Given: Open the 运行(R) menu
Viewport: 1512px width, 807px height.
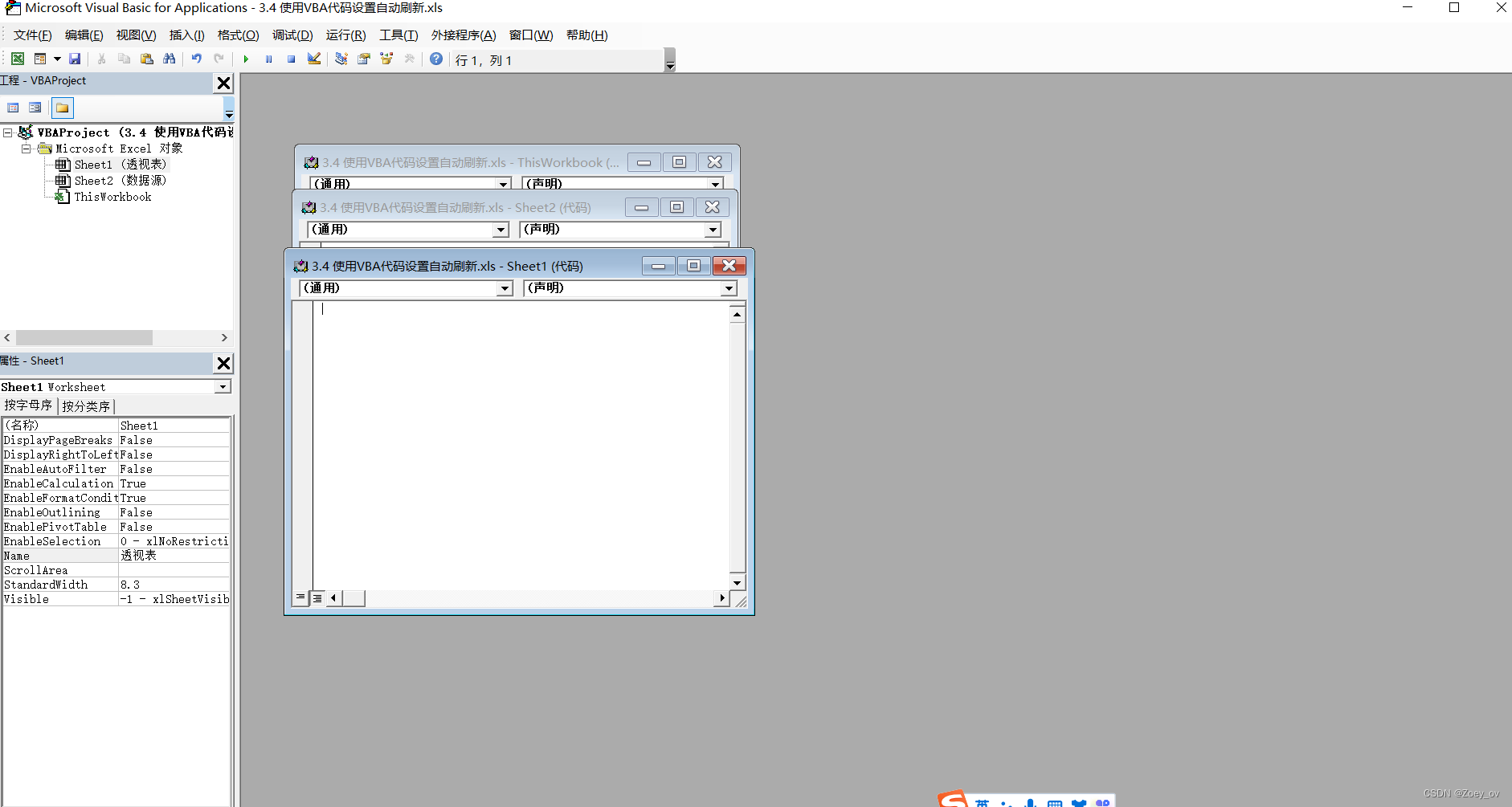Looking at the screenshot, I should point(345,35).
